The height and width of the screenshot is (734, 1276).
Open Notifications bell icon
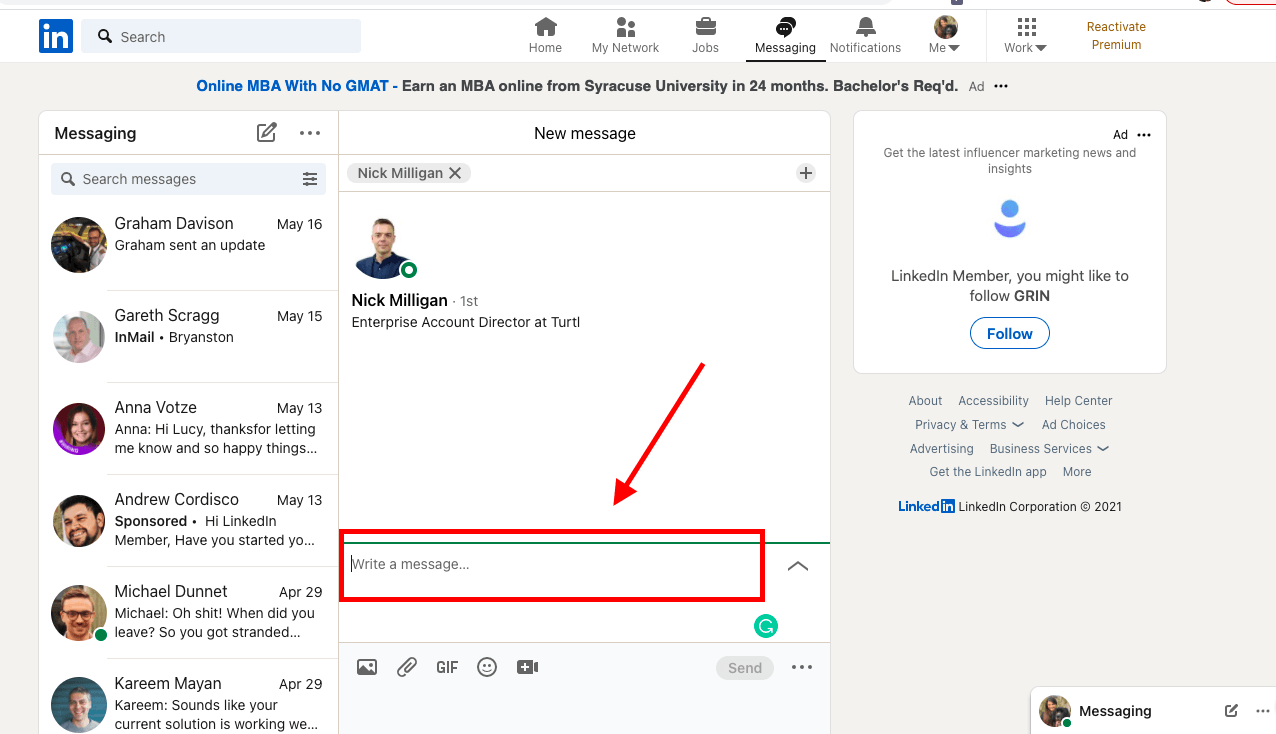click(x=865, y=27)
